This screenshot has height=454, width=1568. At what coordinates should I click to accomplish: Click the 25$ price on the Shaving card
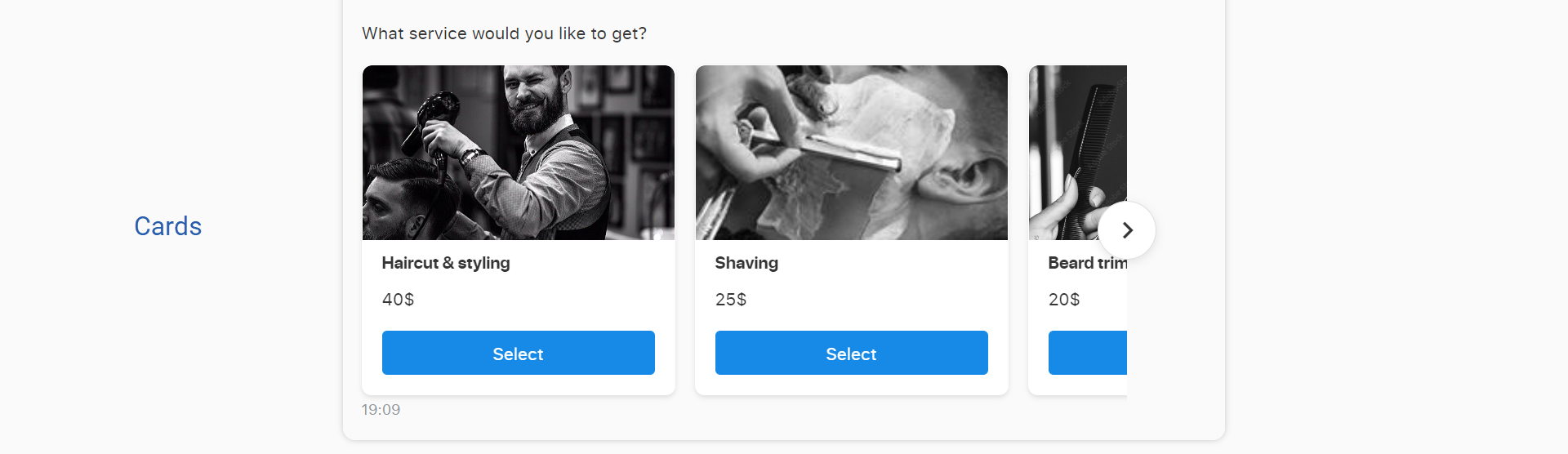coord(731,300)
